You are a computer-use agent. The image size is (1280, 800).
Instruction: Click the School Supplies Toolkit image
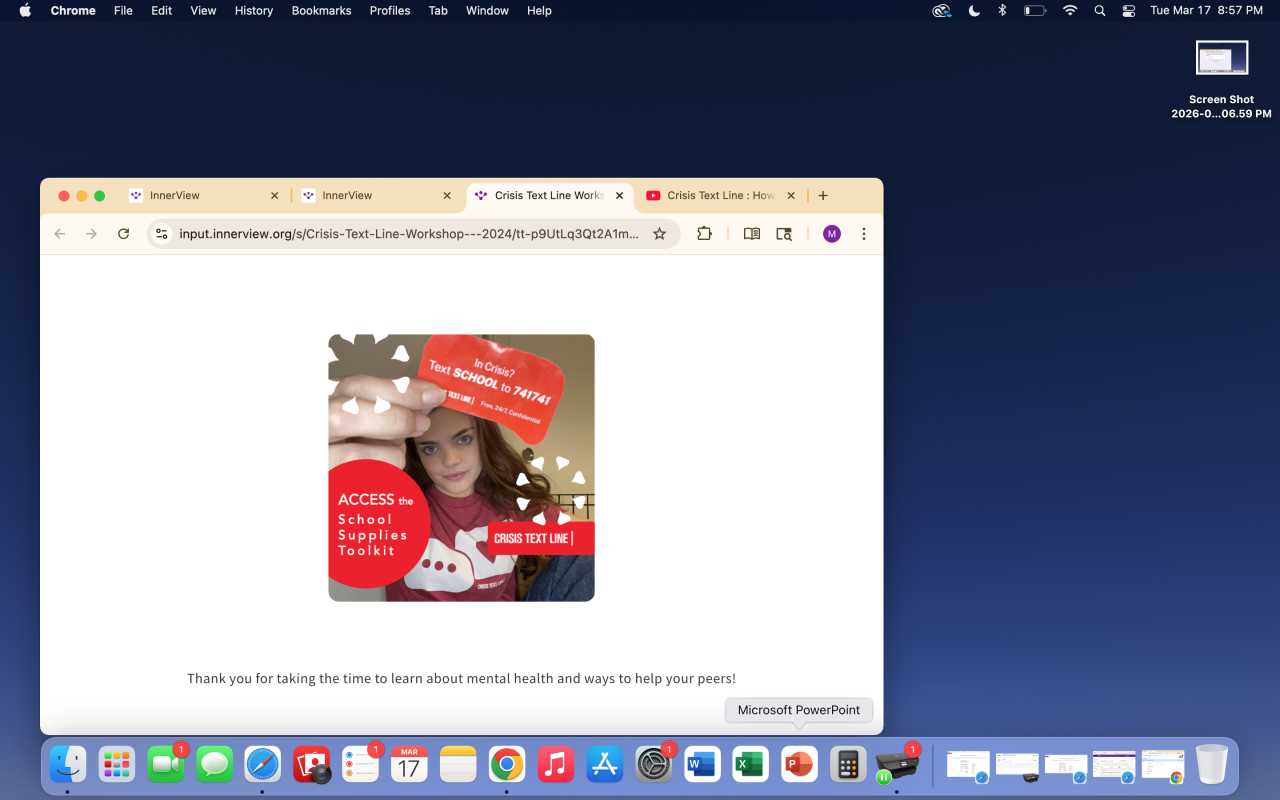(x=462, y=468)
